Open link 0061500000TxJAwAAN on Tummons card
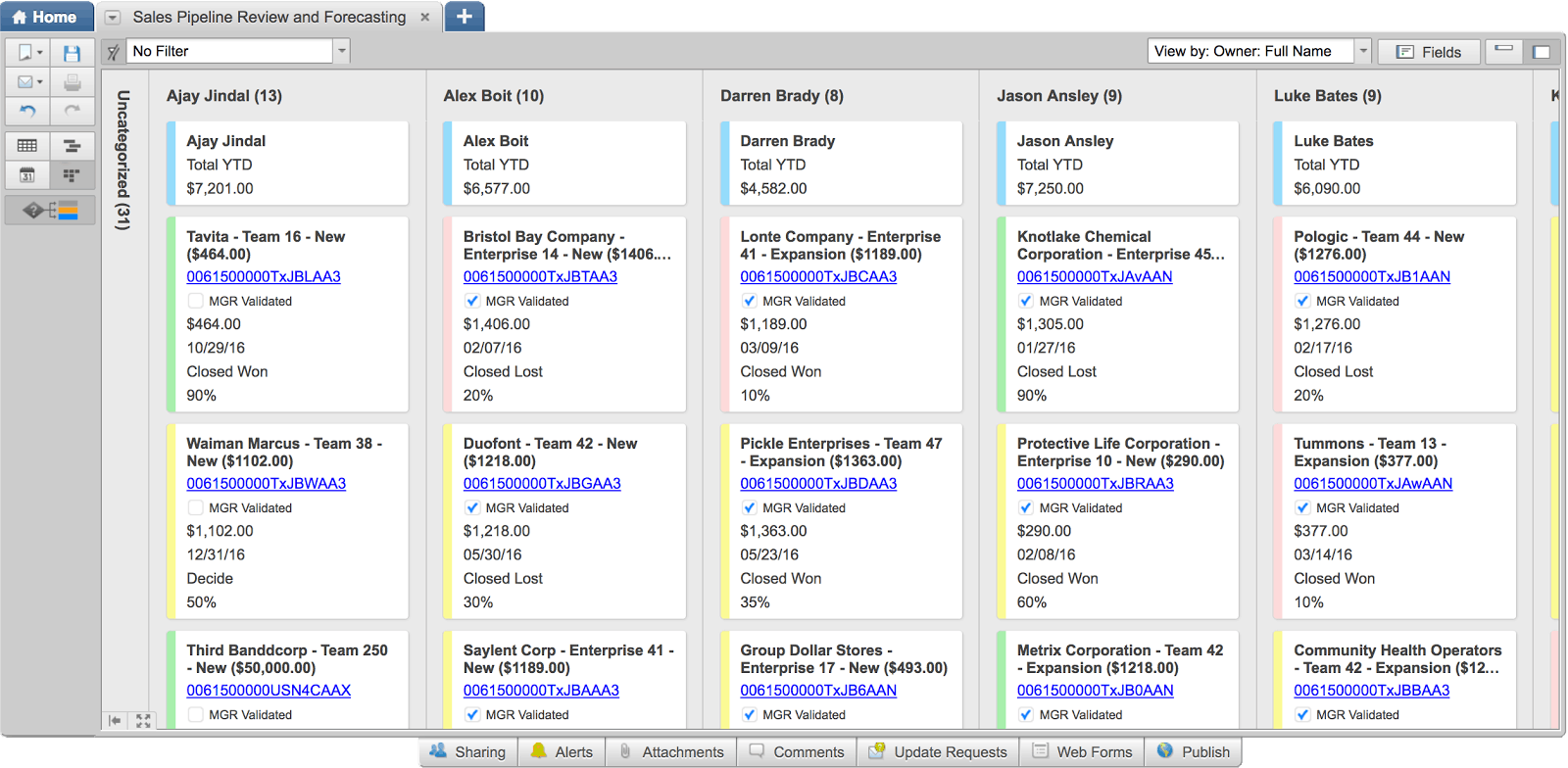This screenshot has height=768, width=1568. tap(1373, 483)
